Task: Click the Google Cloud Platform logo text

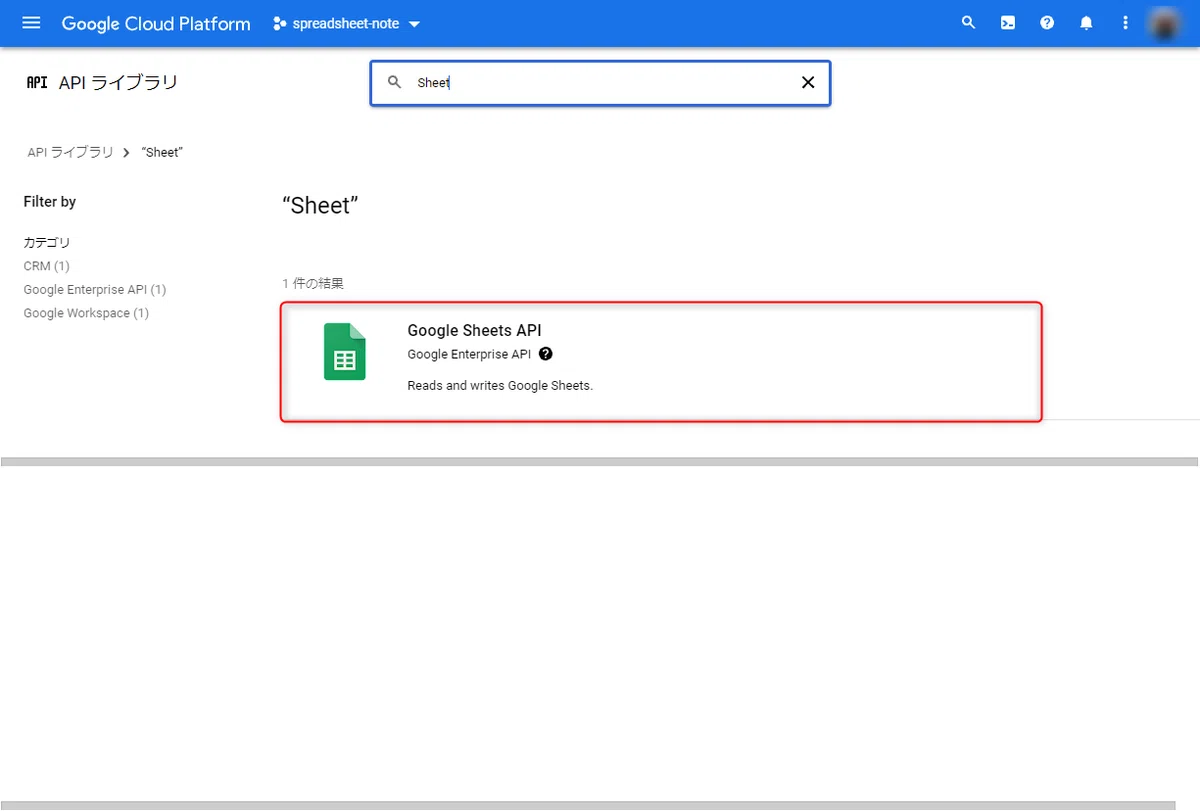Action: point(156,23)
